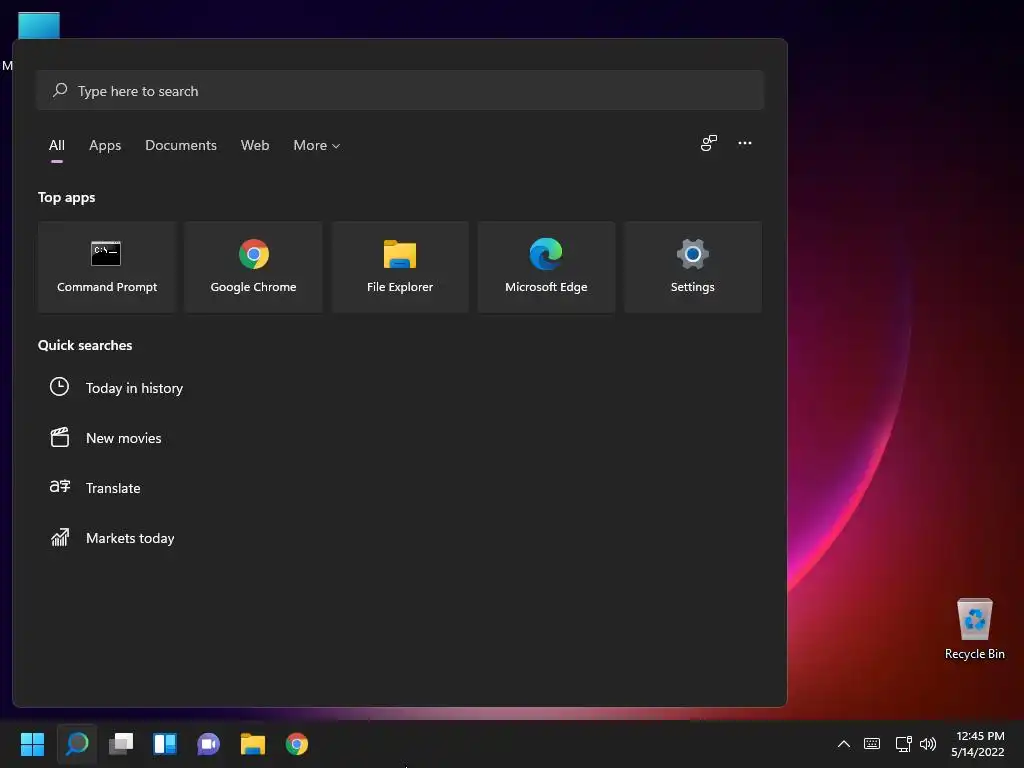Open the Recycle Bin desktop icon
This screenshot has height=768, width=1024.
click(974, 628)
